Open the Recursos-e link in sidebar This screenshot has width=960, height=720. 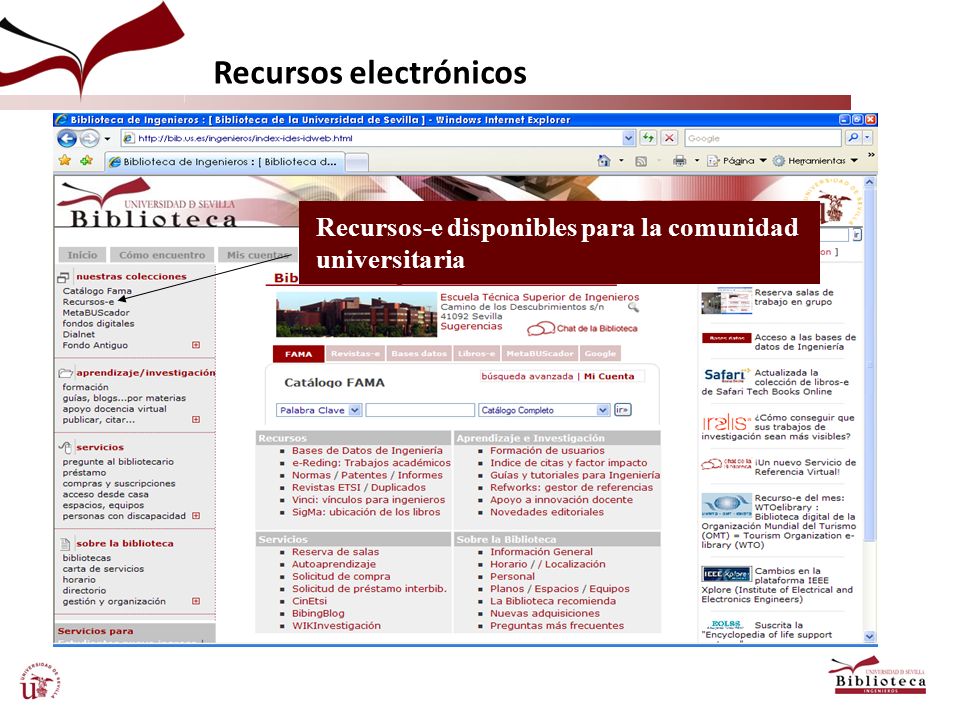(88, 302)
